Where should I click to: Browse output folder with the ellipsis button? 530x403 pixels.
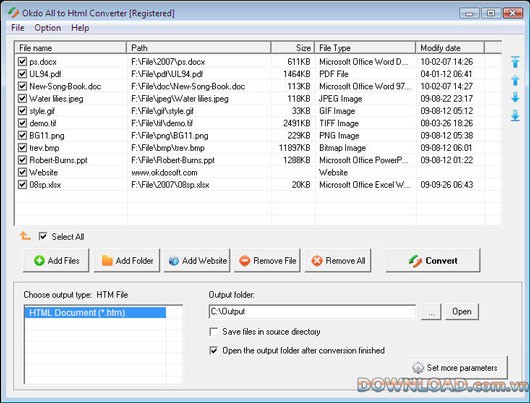(431, 311)
